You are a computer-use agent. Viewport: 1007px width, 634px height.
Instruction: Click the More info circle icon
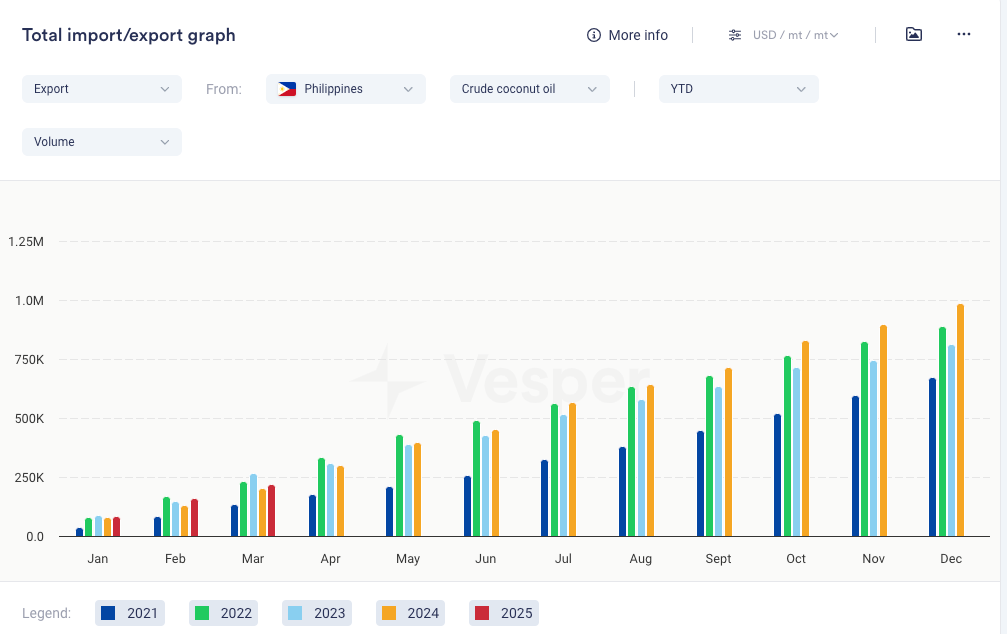coord(594,35)
